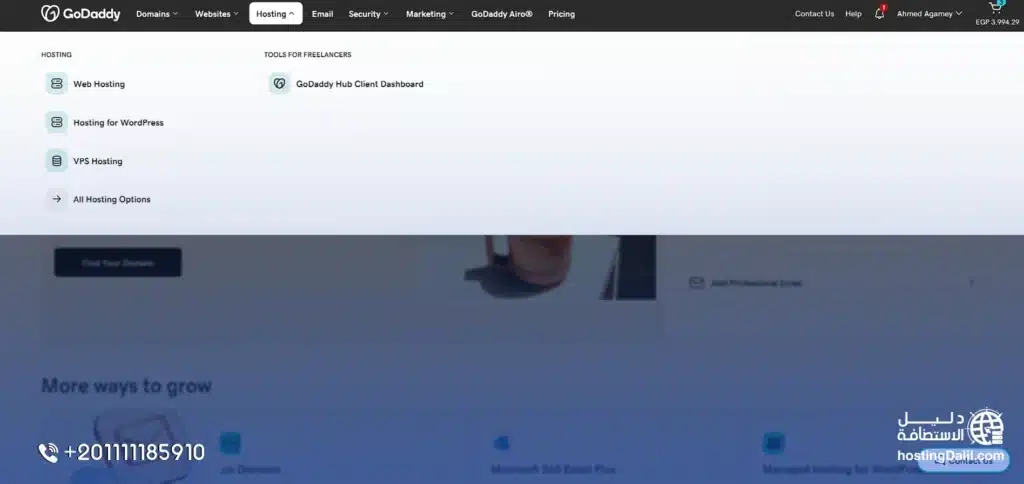Click the GoDaddy logo icon
Viewport: 1024px width, 484px height.
pos(51,14)
